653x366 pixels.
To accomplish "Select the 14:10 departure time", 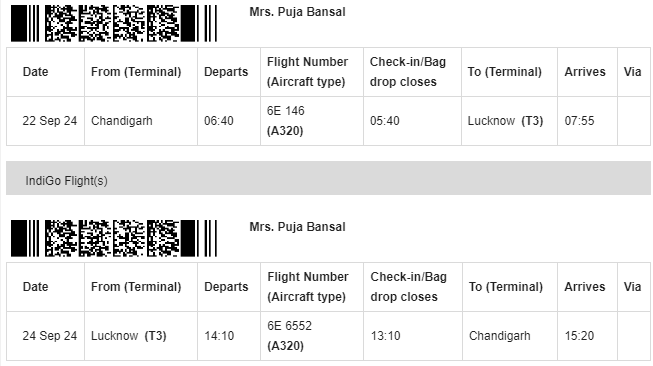I will click(x=219, y=336).
